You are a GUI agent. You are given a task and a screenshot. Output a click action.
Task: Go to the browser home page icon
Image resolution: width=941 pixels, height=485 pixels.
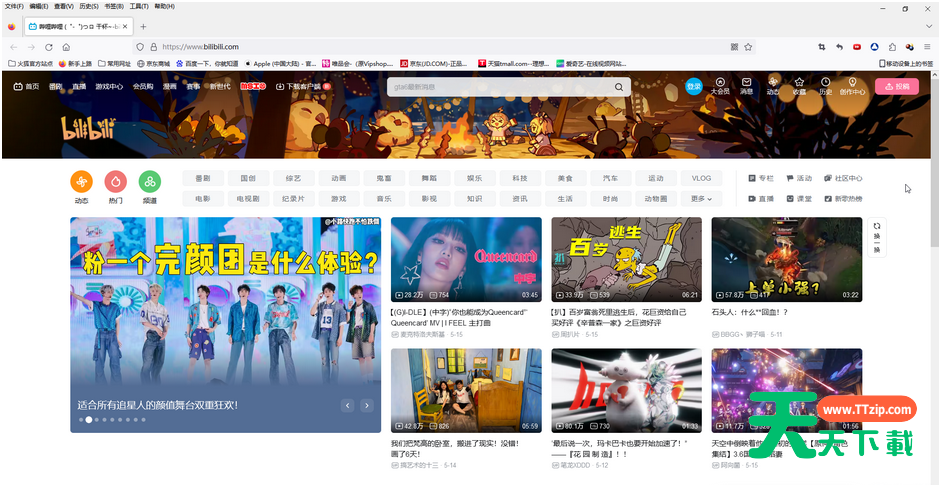66,47
